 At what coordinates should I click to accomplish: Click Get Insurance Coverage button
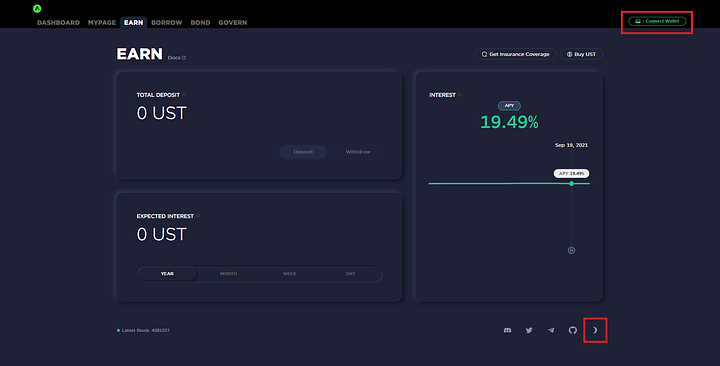[x=515, y=54]
